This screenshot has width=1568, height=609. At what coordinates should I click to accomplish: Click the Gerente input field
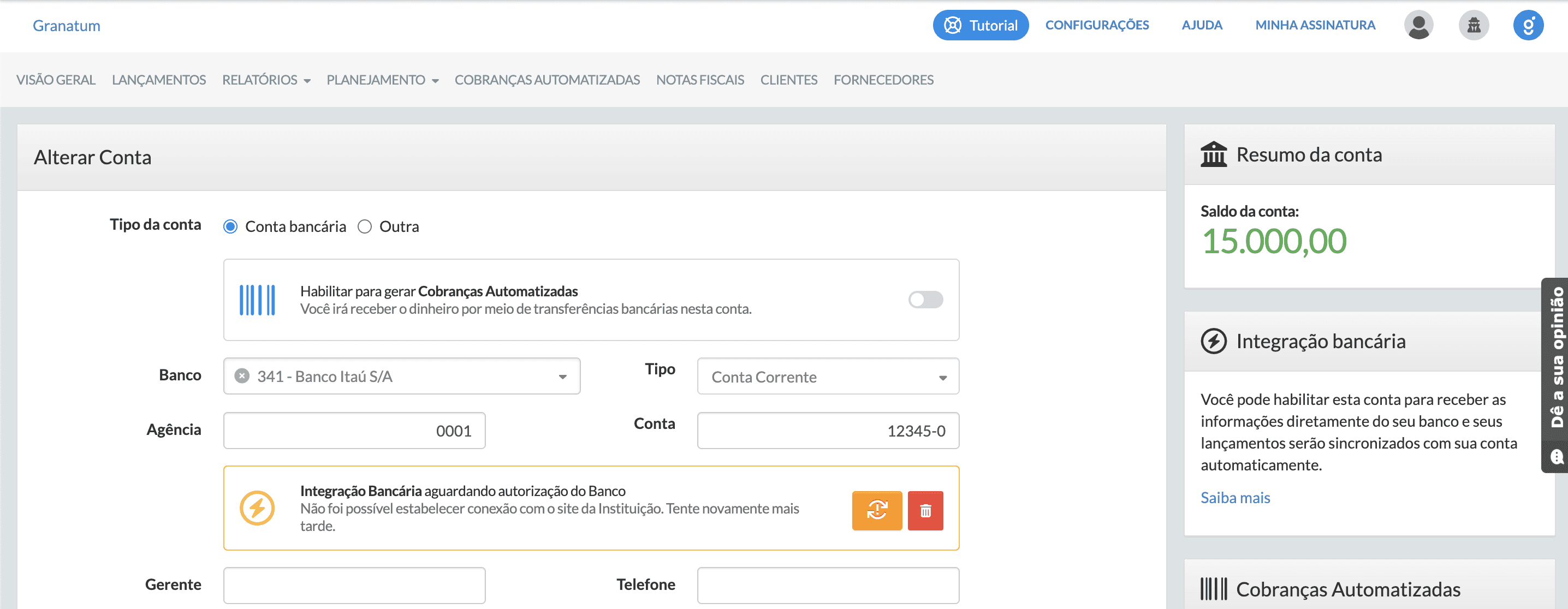coord(354,584)
